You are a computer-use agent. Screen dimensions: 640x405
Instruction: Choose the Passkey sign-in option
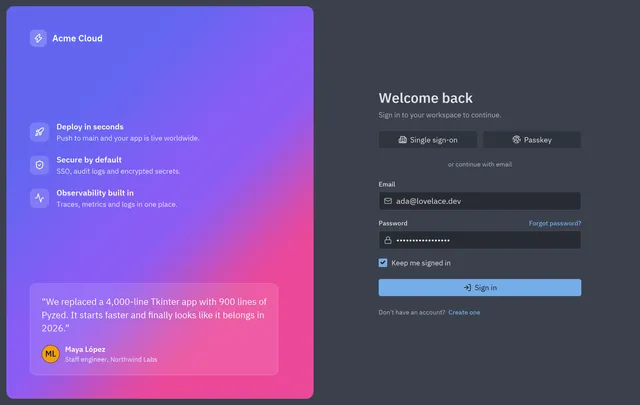pyautogui.click(x=532, y=140)
